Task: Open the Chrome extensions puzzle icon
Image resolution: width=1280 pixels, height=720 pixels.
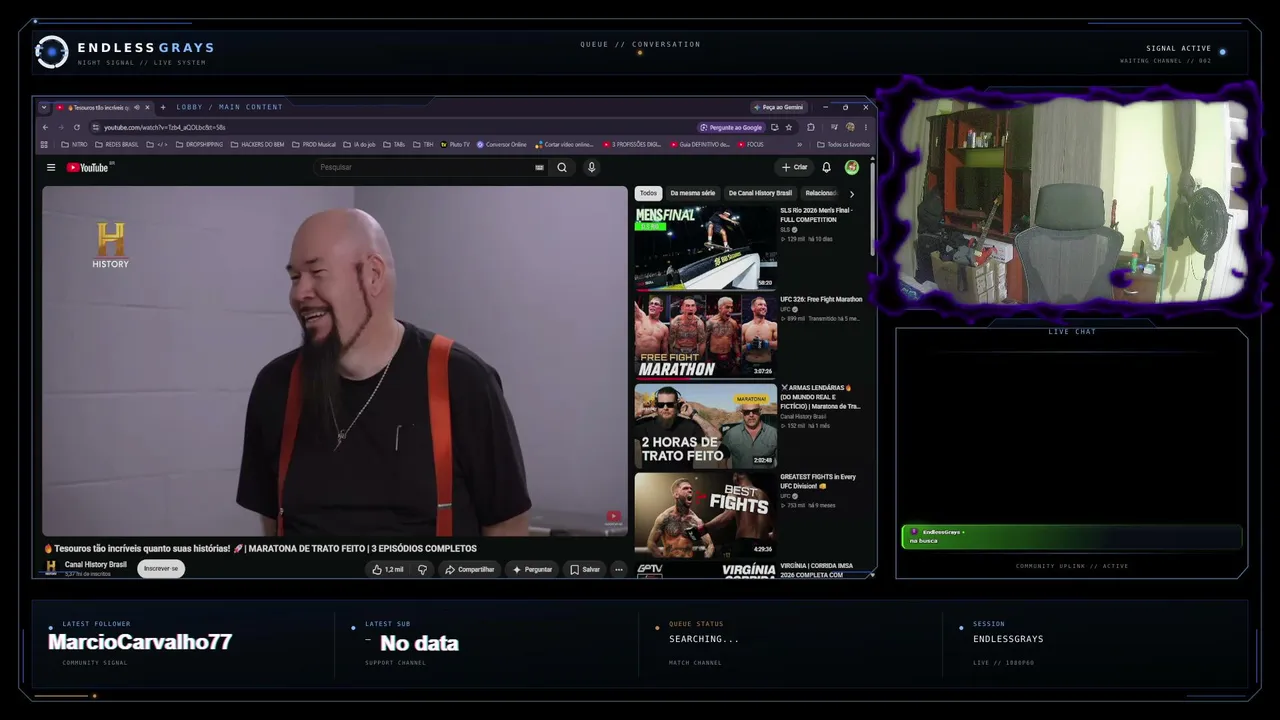Action: click(811, 127)
